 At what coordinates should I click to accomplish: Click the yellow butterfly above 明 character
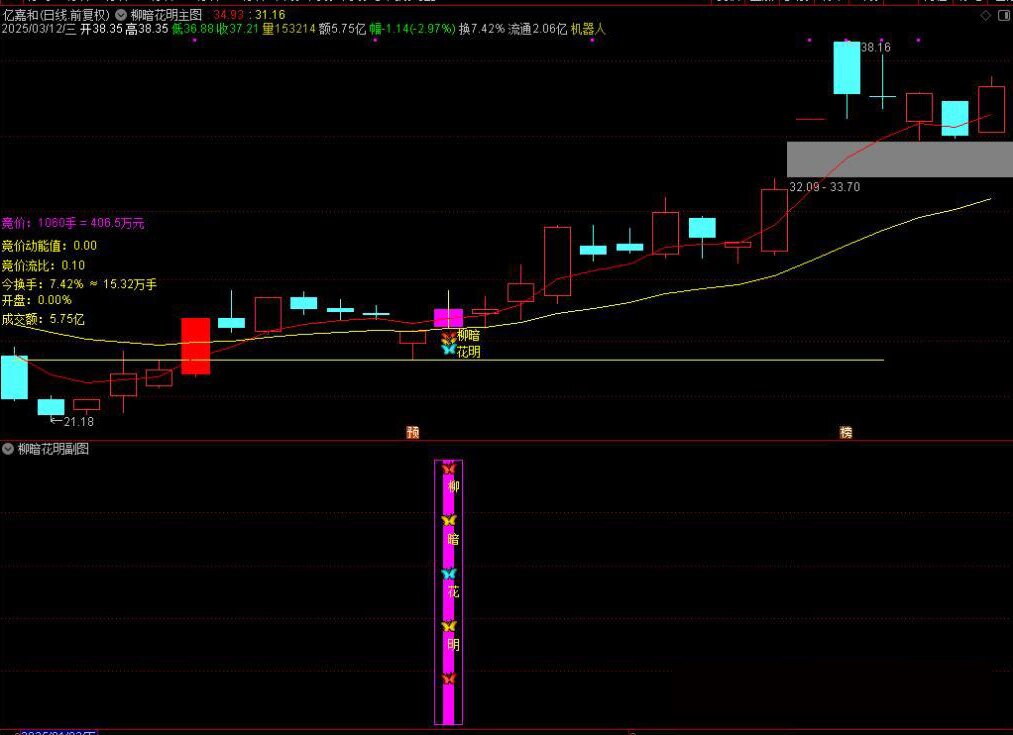[x=448, y=626]
